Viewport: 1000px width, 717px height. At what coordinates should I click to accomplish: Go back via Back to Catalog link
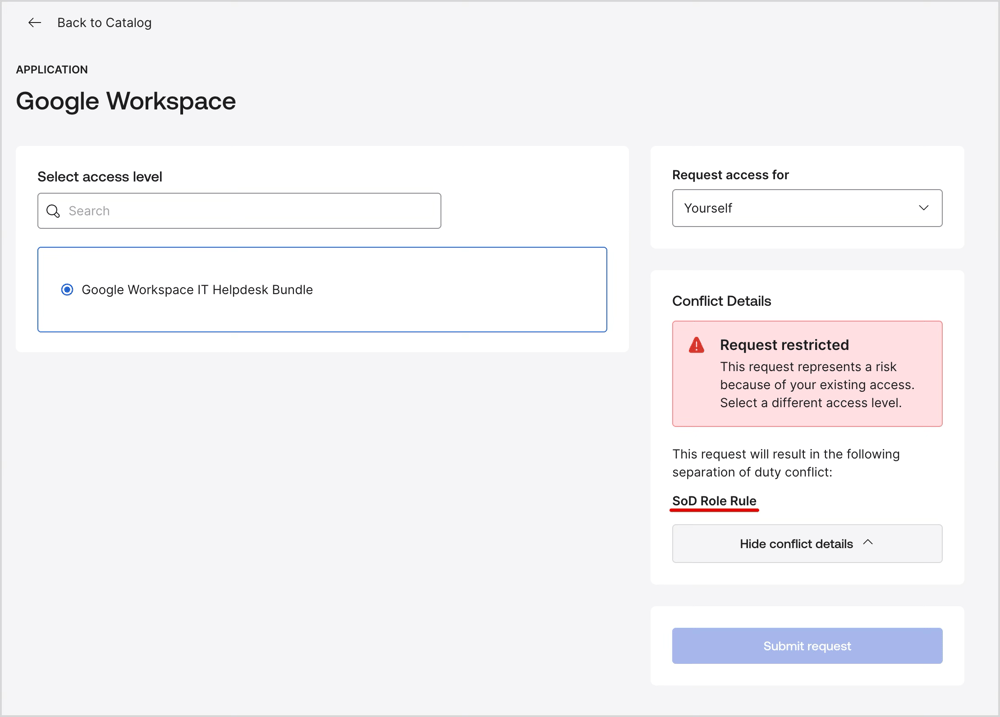point(104,23)
